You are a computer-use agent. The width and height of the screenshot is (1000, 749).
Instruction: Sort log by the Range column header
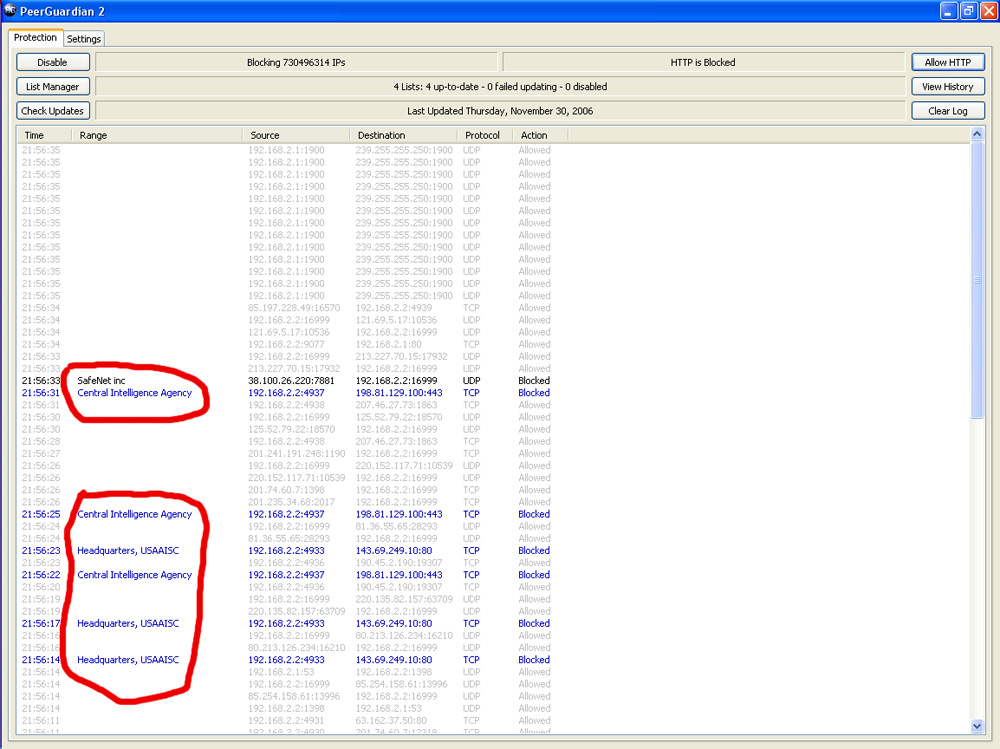(157, 135)
